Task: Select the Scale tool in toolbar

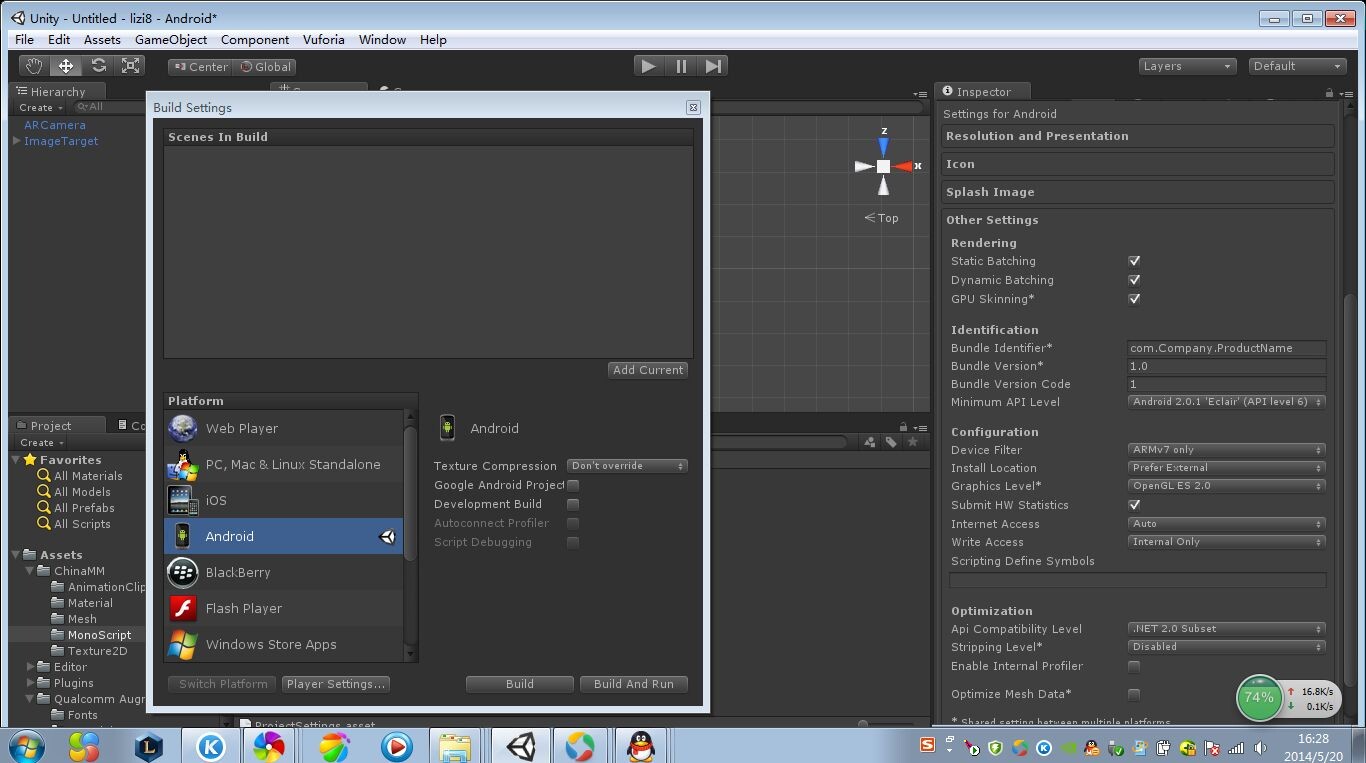Action: coord(130,66)
